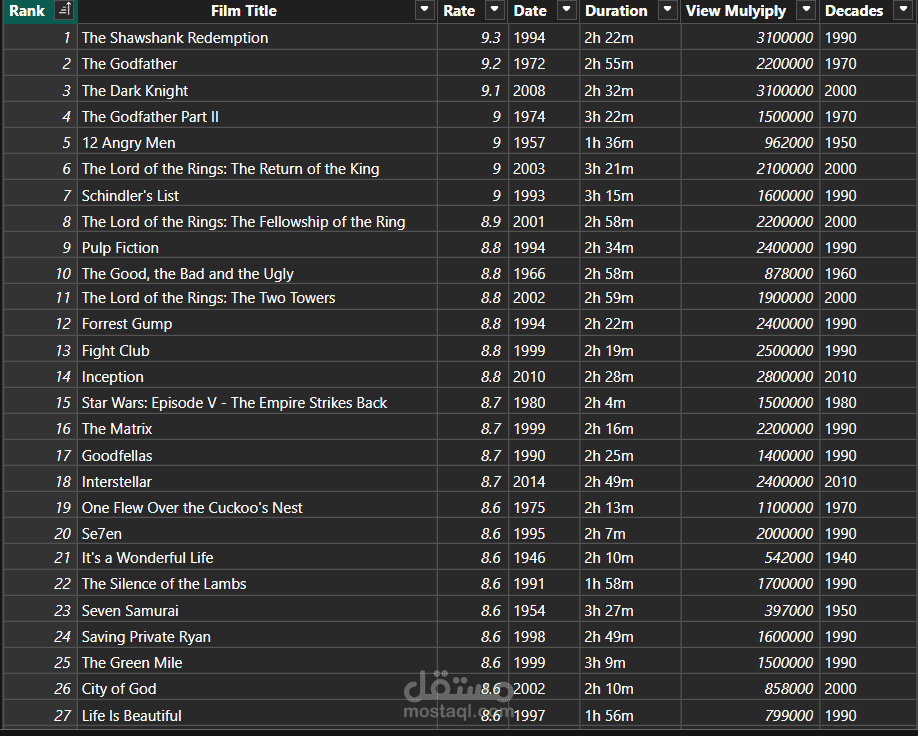
Task: Select It's a Wonderful Life cell
Action: (x=258, y=557)
